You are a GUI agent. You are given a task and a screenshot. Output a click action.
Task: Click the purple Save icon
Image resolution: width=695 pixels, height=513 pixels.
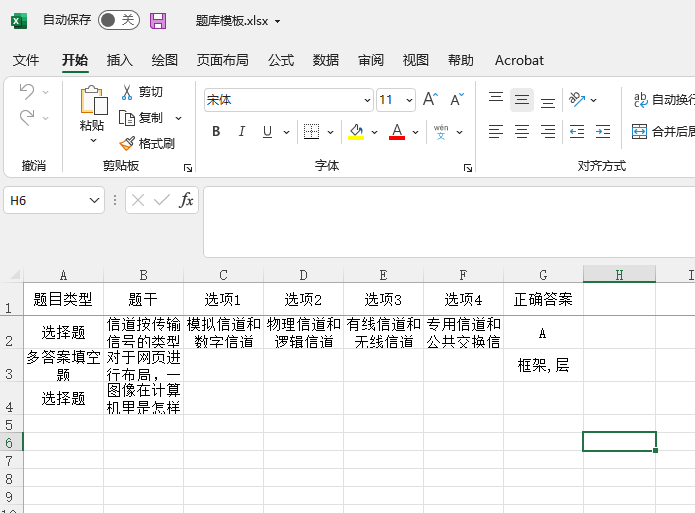tap(158, 21)
